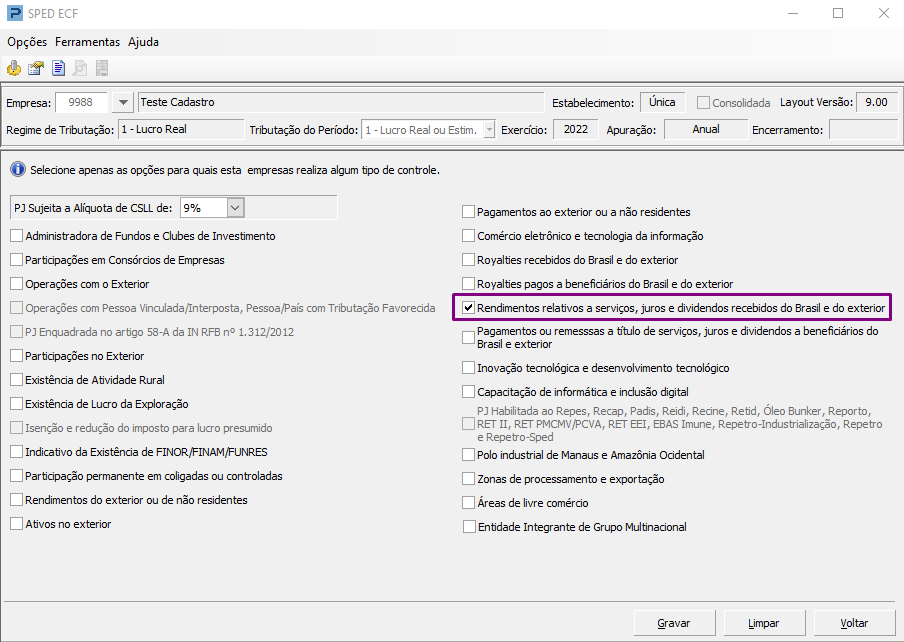This screenshot has height=642, width=904.
Task: Click the Encerramento field
Action: coord(863,130)
